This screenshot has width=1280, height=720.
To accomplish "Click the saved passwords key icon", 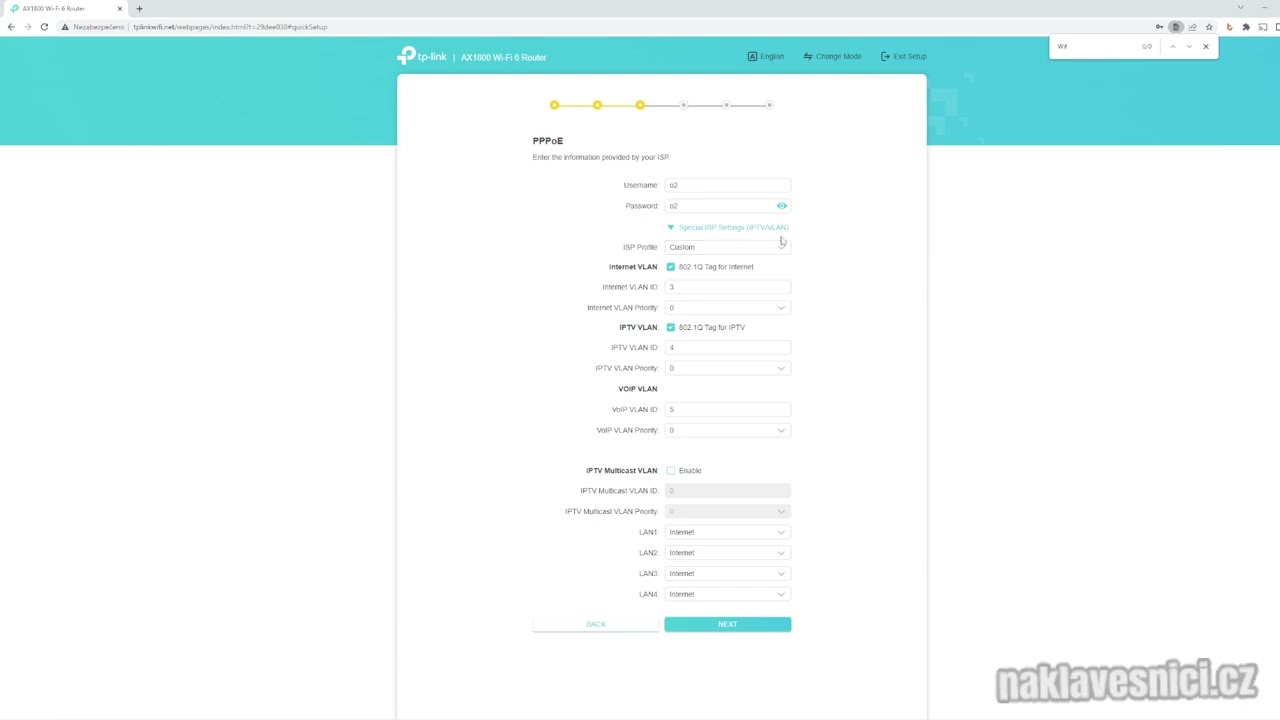I will (x=1159, y=27).
